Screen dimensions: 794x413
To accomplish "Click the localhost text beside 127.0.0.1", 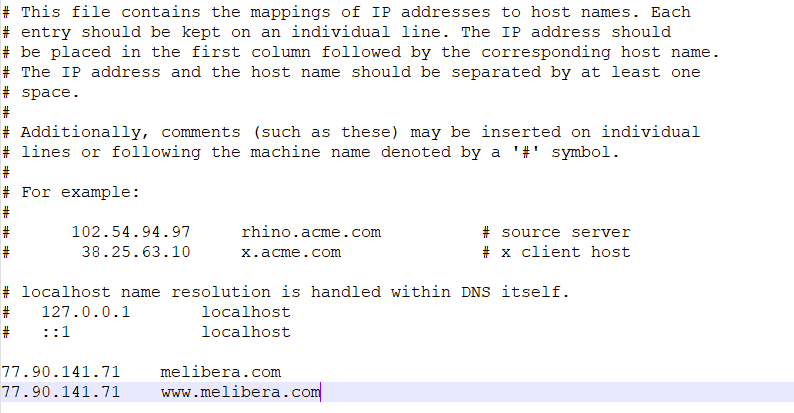I will pyautogui.click(x=246, y=312).
